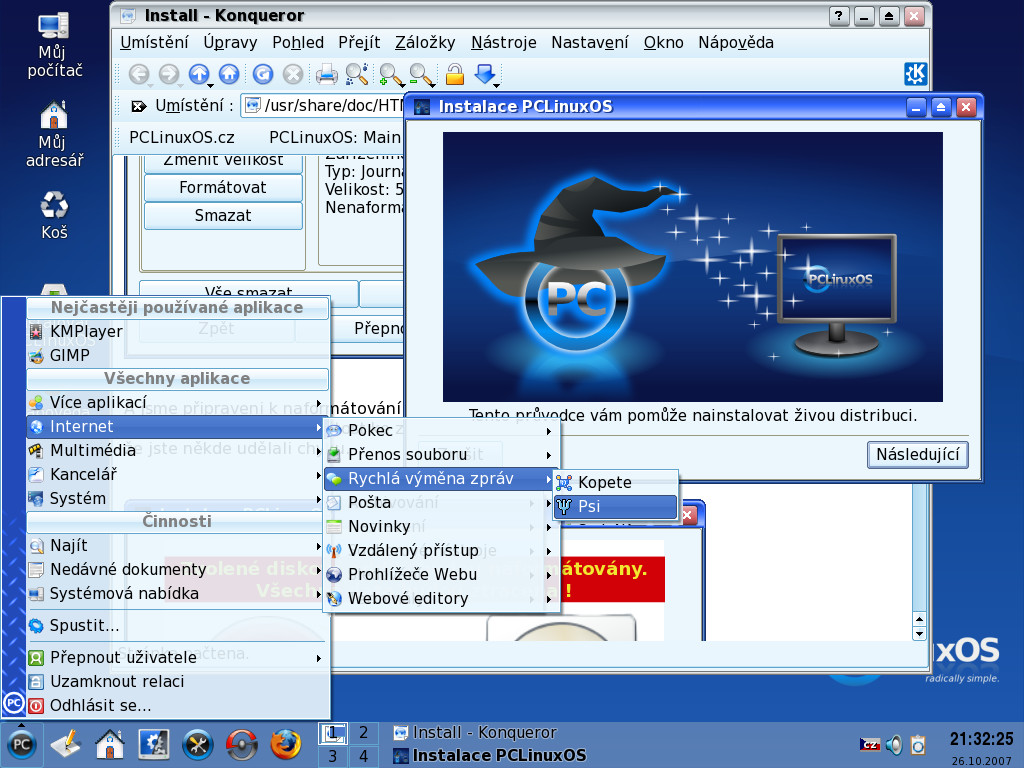The image size is (1024, 768).
Task: Open the Prohlížeče Webu menu entry
Action: tap(442, 575)
